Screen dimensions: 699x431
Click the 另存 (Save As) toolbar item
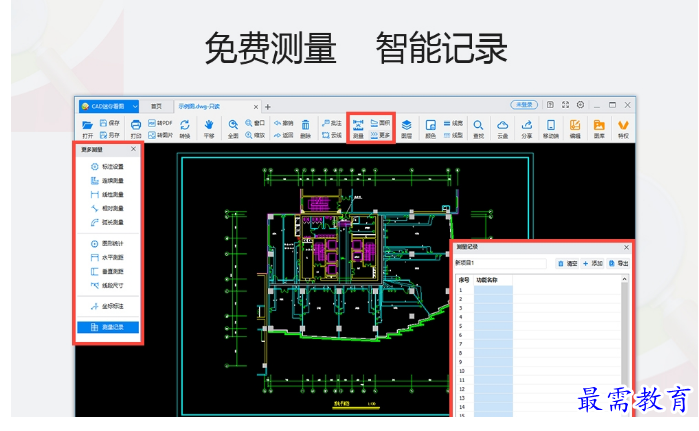[110, 135]
